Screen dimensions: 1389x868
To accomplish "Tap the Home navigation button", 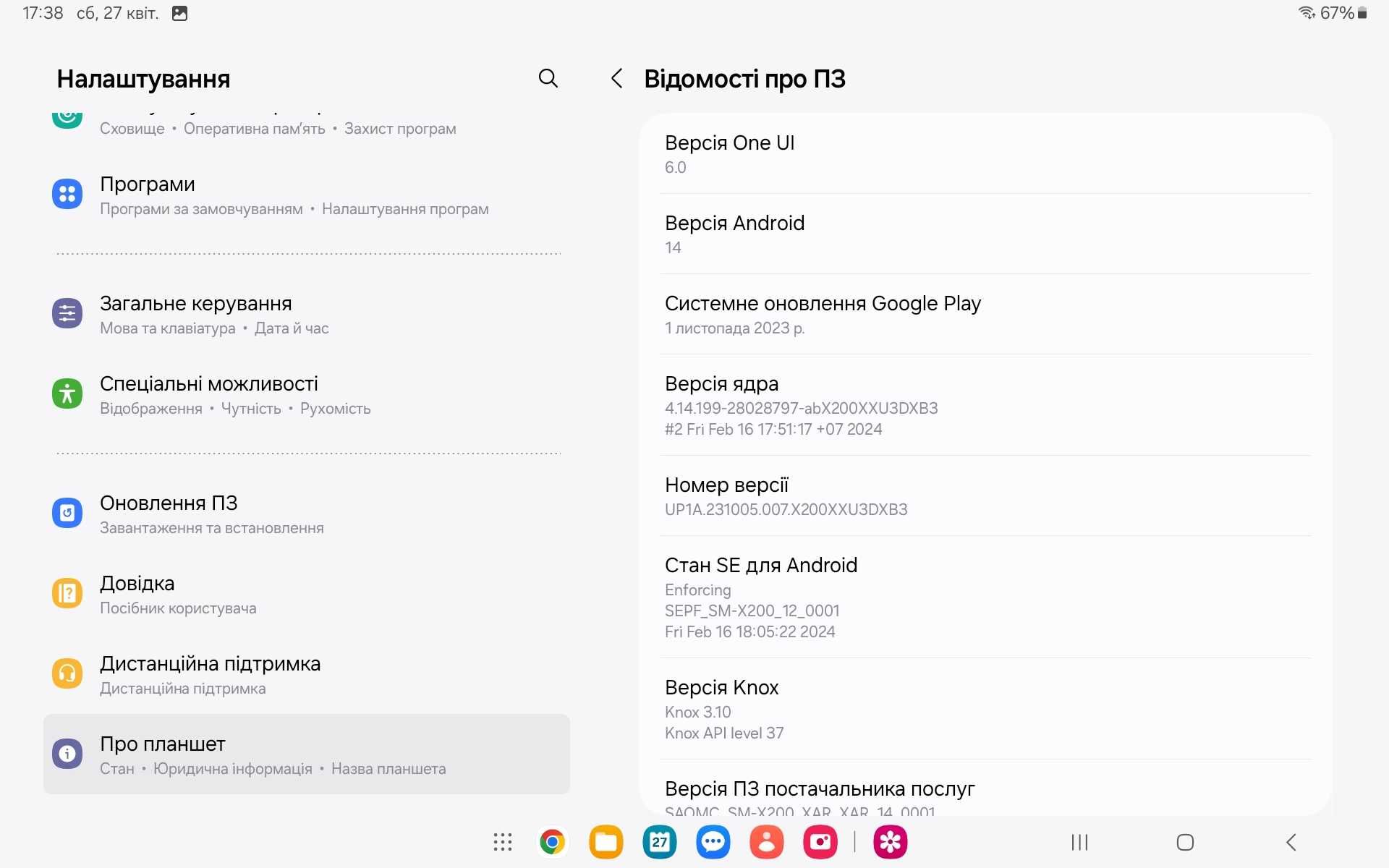I will click(1185, 842).
